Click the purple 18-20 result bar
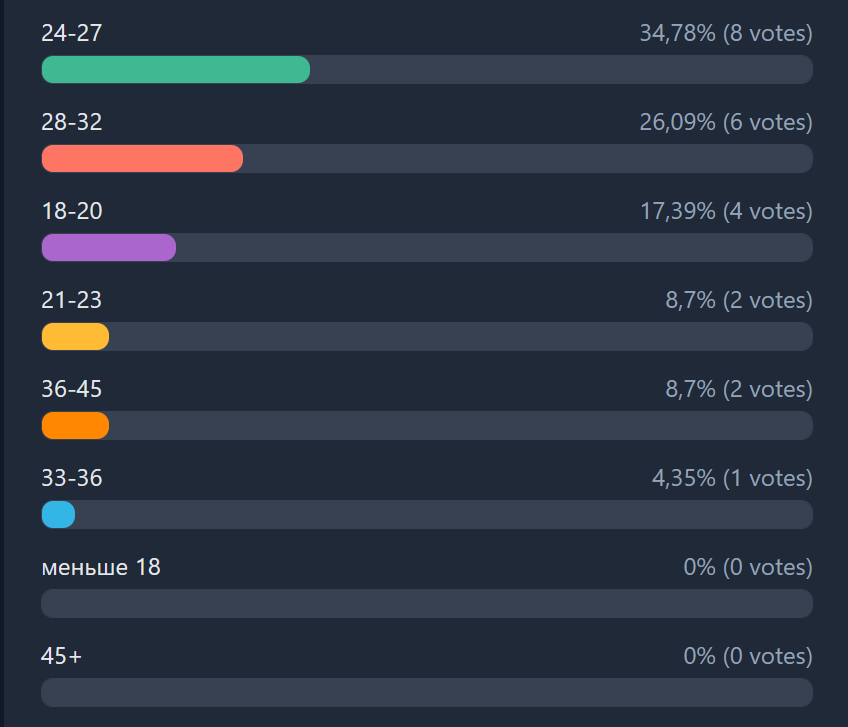Image resolution: width=848 pixels, height=727 pixels. (108, 248)
